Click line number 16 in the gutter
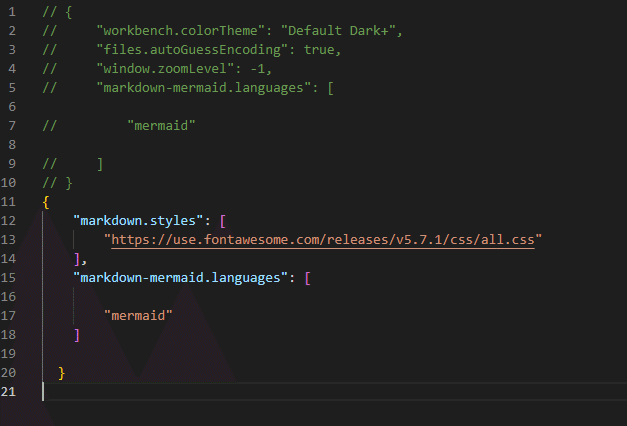This screenshot has height=426, width=627. coord(8,296)
